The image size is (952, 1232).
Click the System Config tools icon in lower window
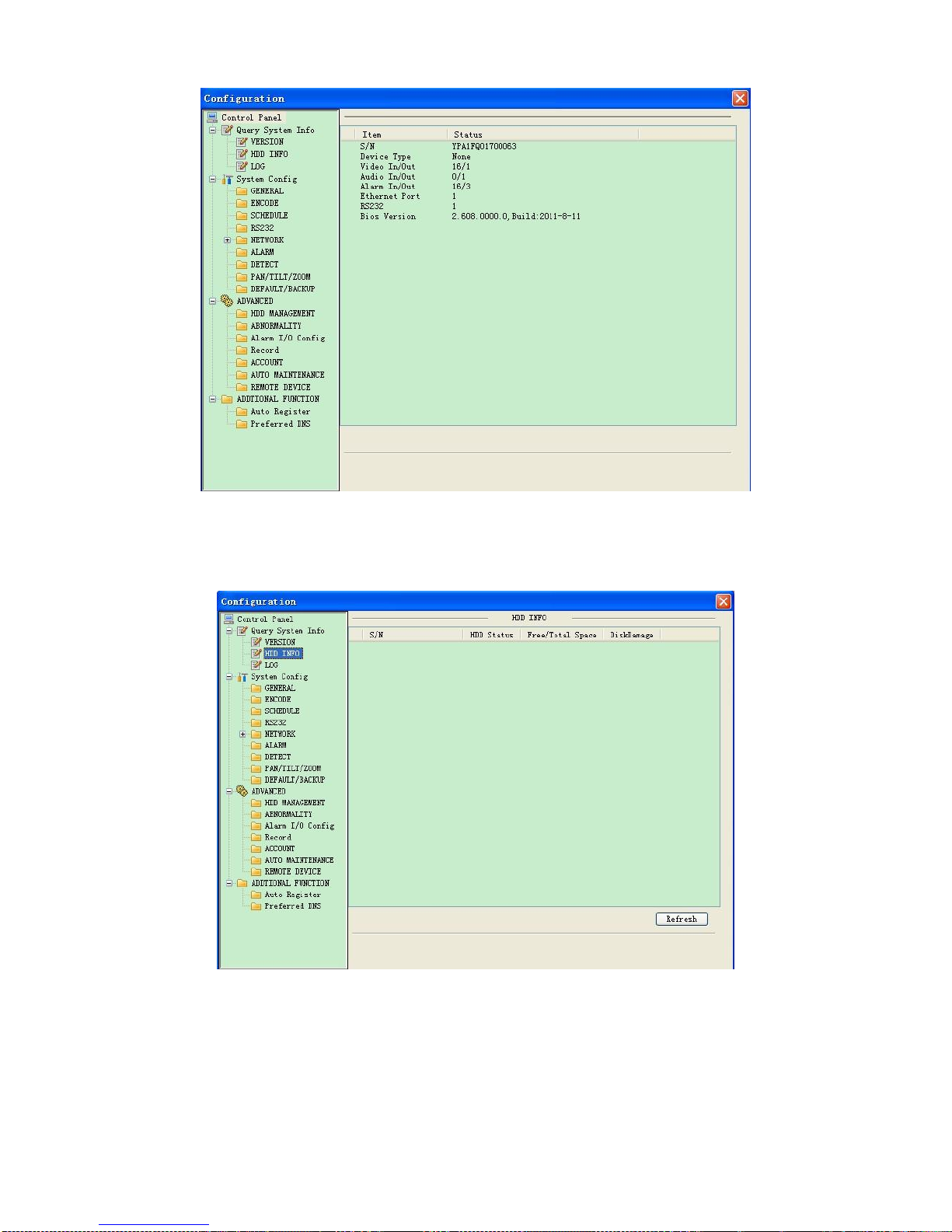242,677
